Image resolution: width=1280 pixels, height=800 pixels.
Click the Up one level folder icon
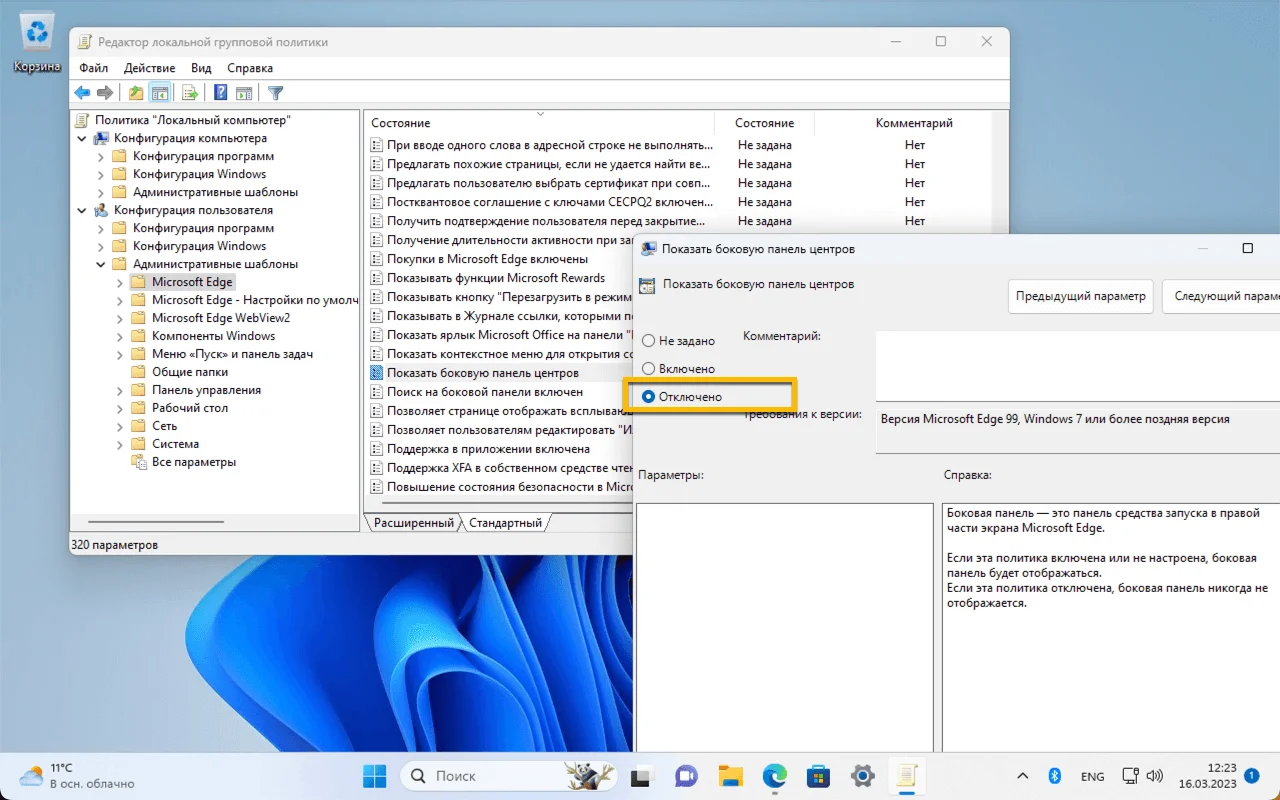(136, 93)
